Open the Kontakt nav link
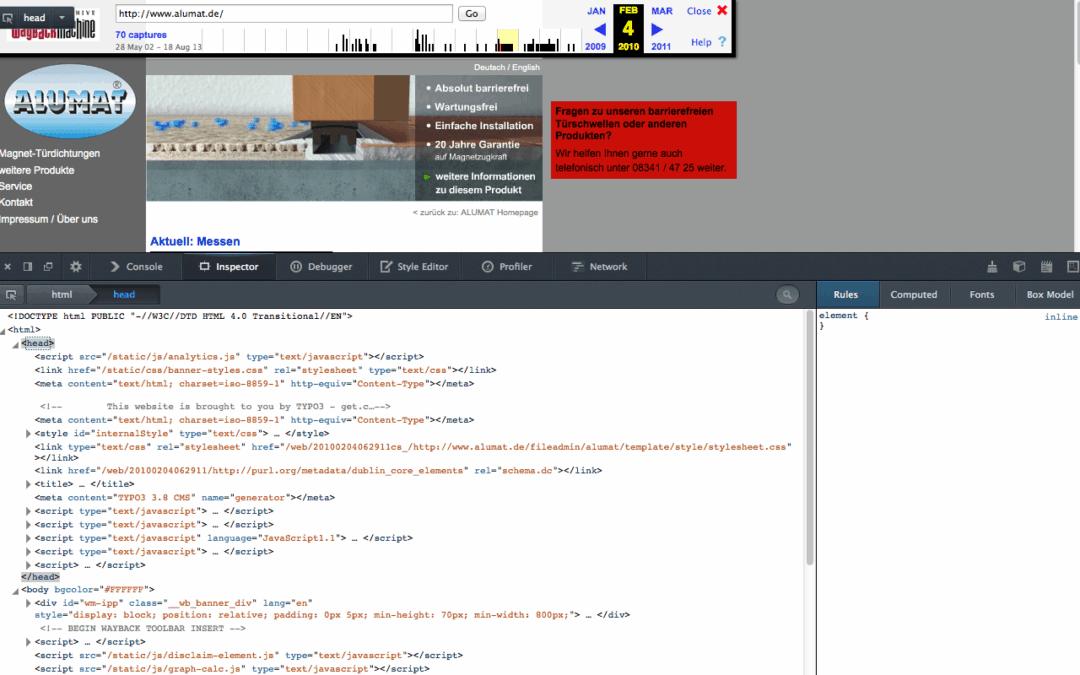Screen dimensions: 1080x675 click(17, 202)
